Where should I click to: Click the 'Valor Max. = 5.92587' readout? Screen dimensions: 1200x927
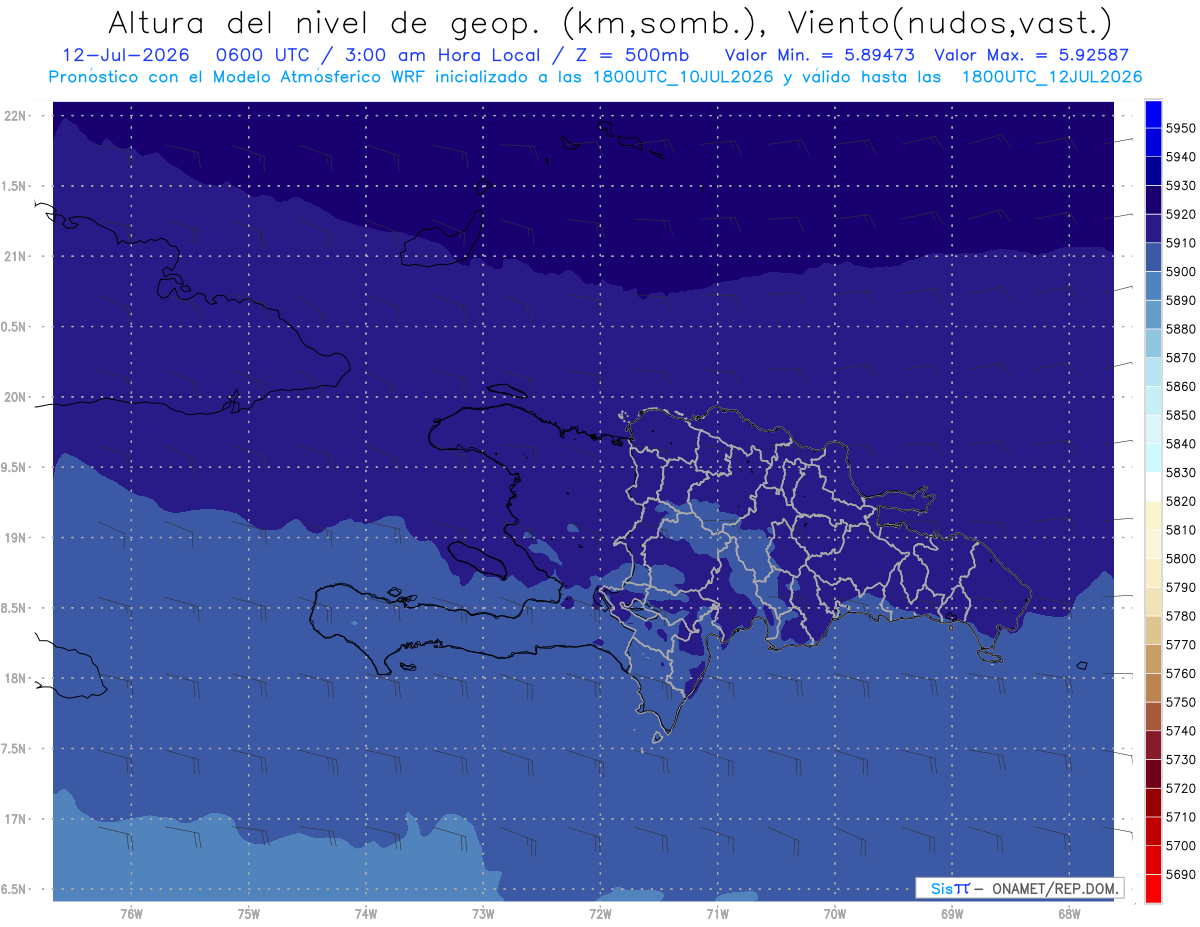(1031, 55)
